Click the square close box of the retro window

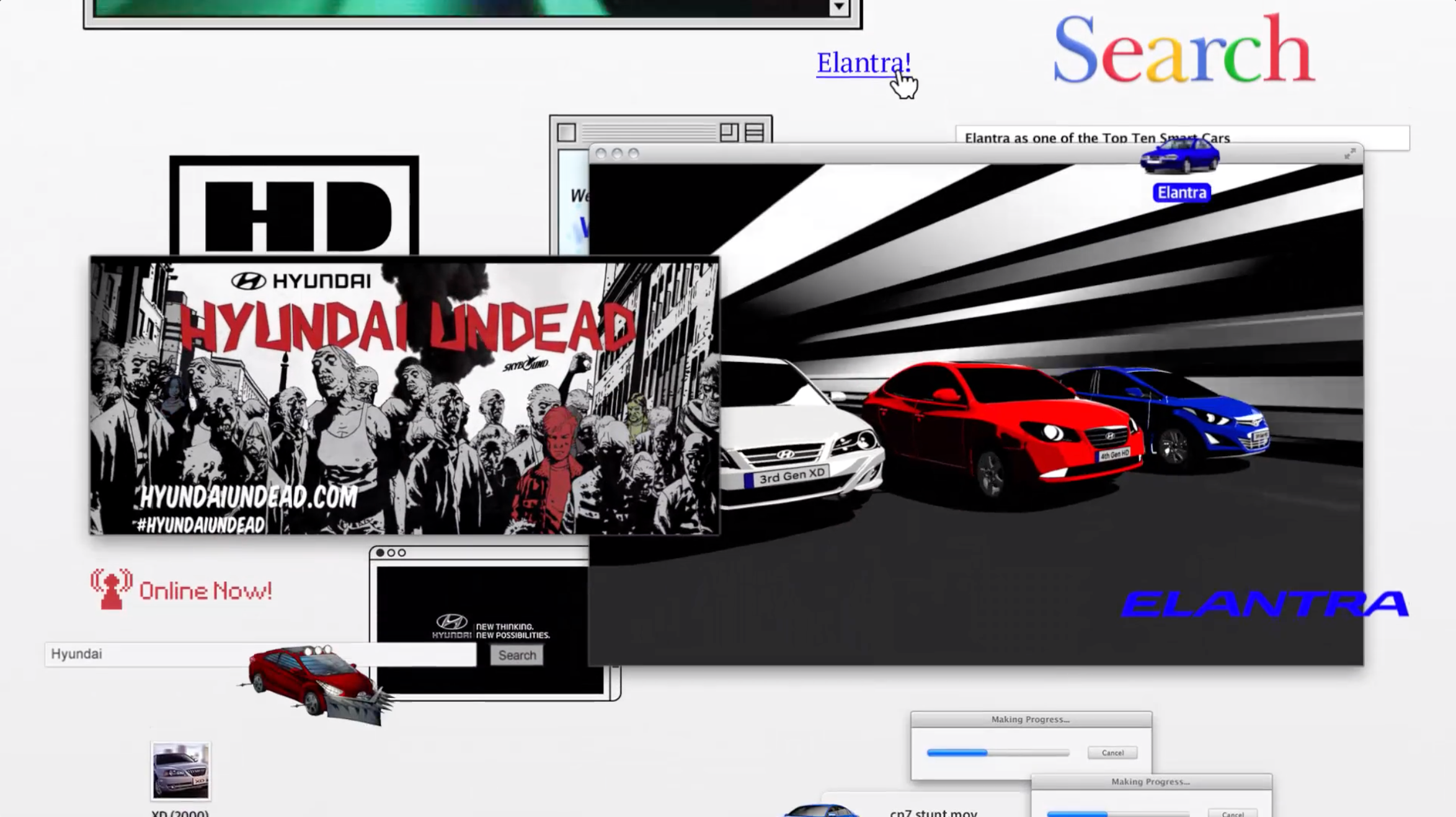click(x=566, y=132)
